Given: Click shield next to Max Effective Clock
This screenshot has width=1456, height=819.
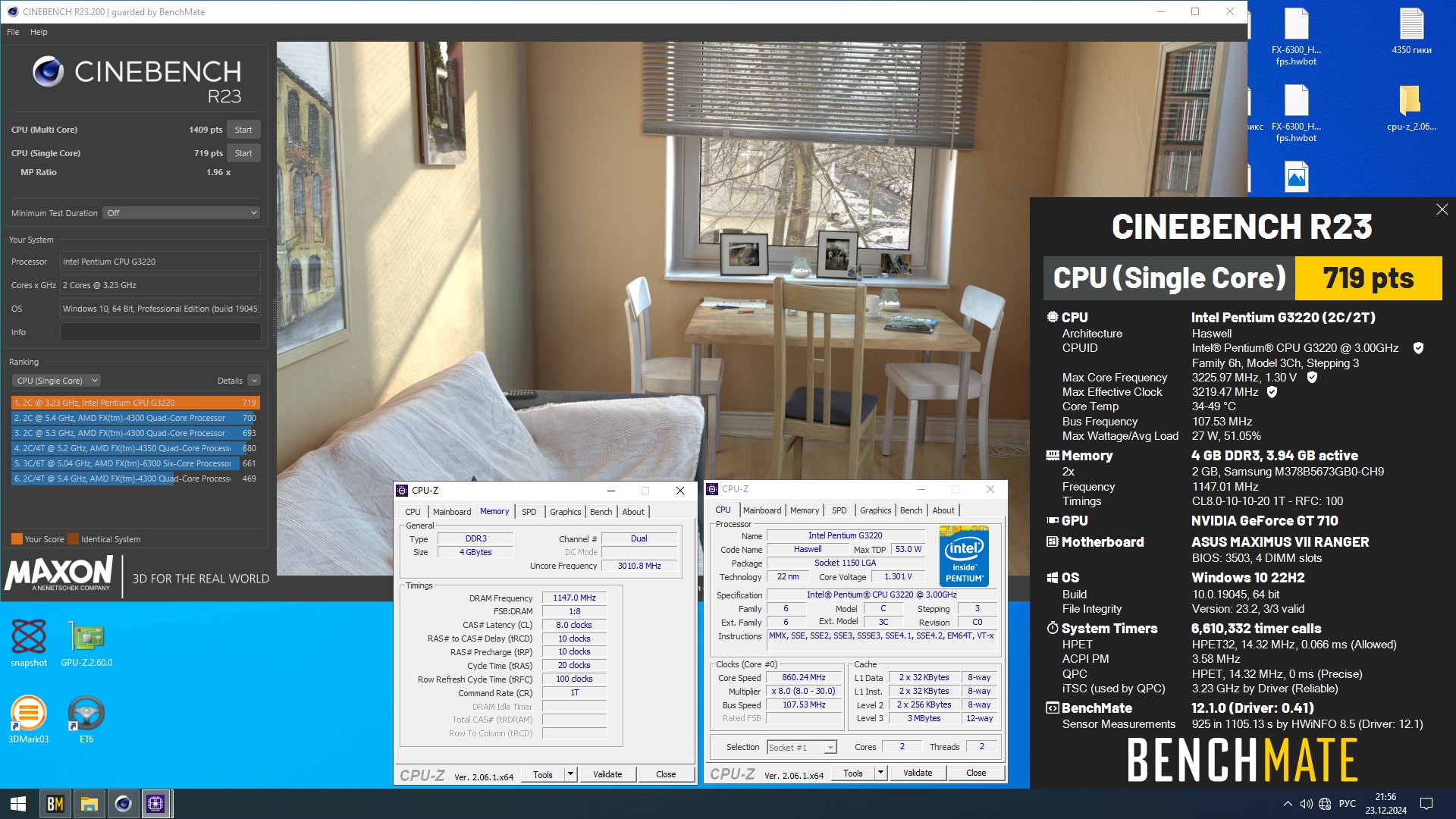Looking at the screenshot, I should click(x=1272, y=392).
